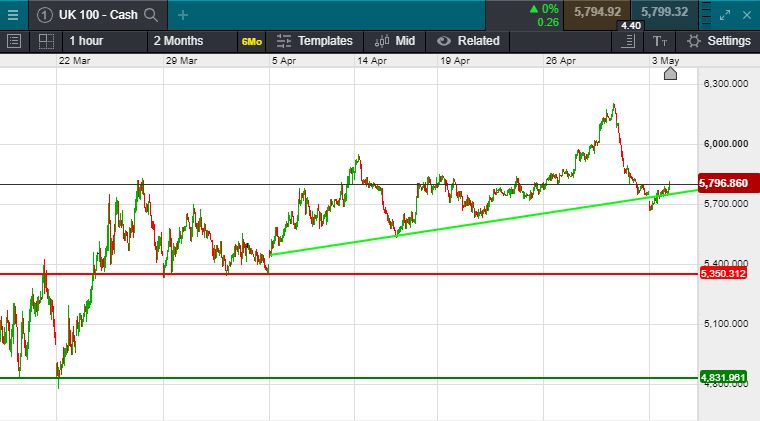Screen dimensions: 760x421
Task: Open the chart list panel icon
Action: [14, 41]
